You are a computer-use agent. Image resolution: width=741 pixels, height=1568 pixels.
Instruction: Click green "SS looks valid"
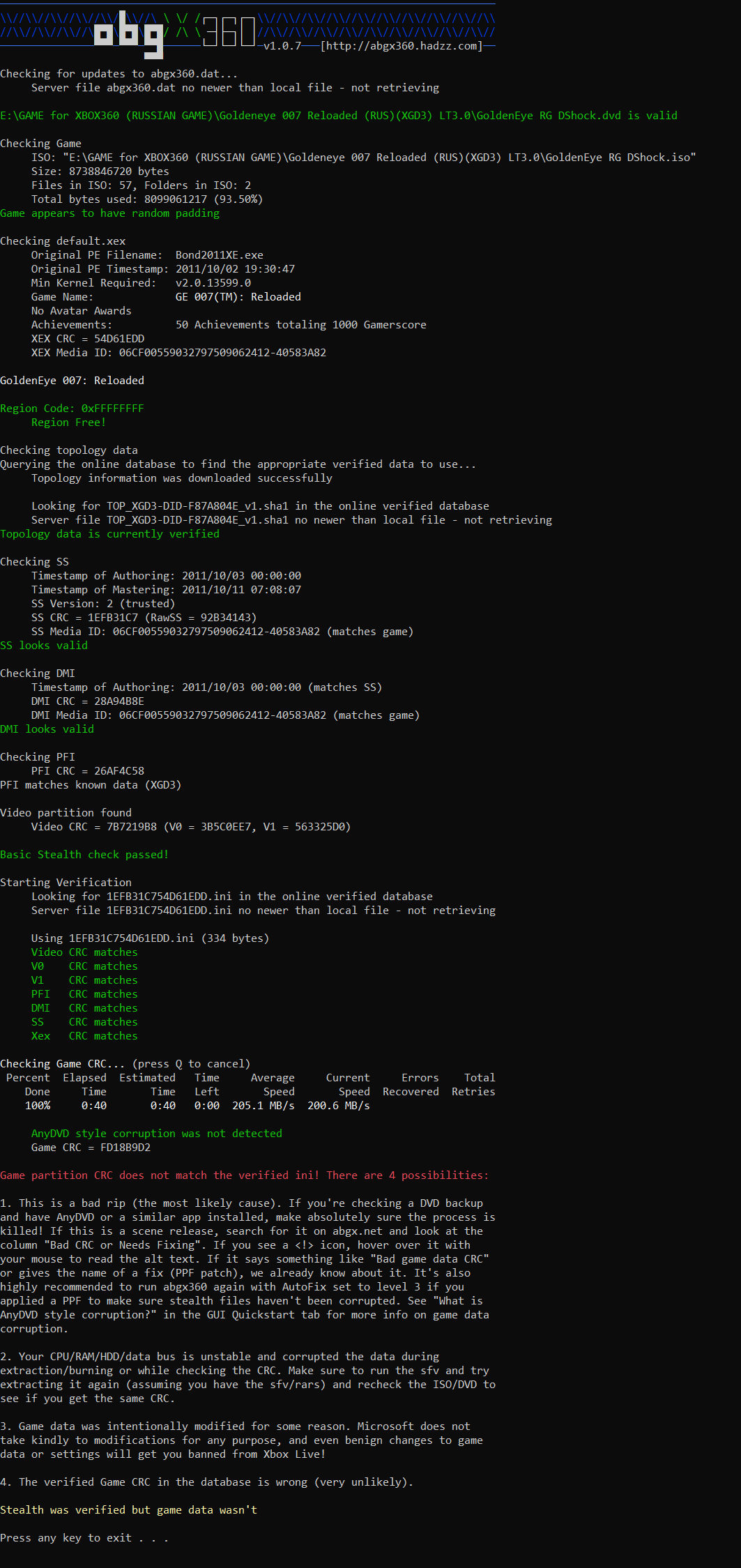pyautogui.click(x=44, y=646)
